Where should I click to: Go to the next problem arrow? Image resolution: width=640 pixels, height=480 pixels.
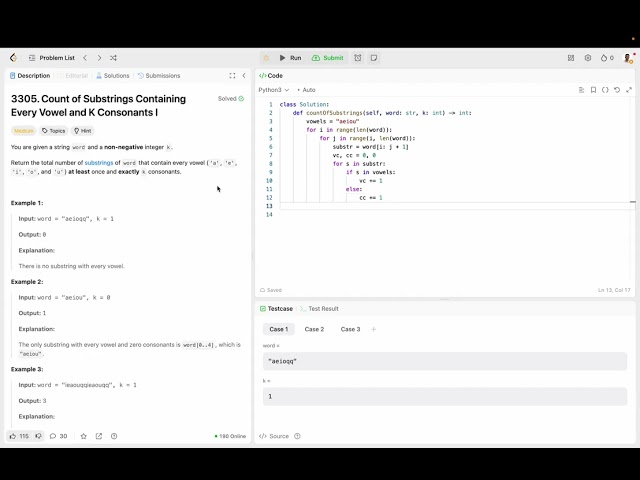[98, 58]
